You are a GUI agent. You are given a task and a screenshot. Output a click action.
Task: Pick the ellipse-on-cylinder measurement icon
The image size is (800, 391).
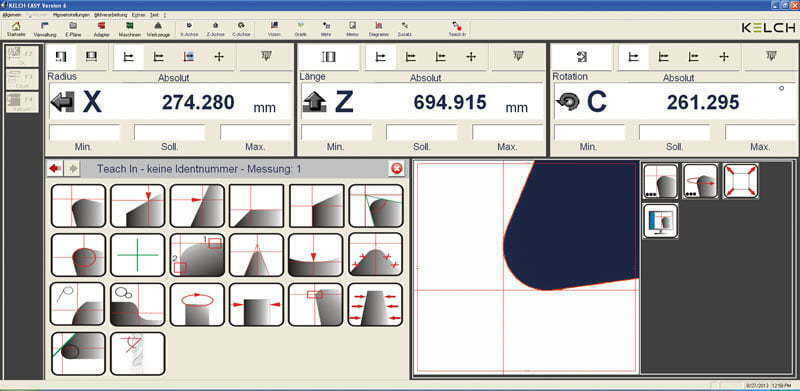point(197,304)
